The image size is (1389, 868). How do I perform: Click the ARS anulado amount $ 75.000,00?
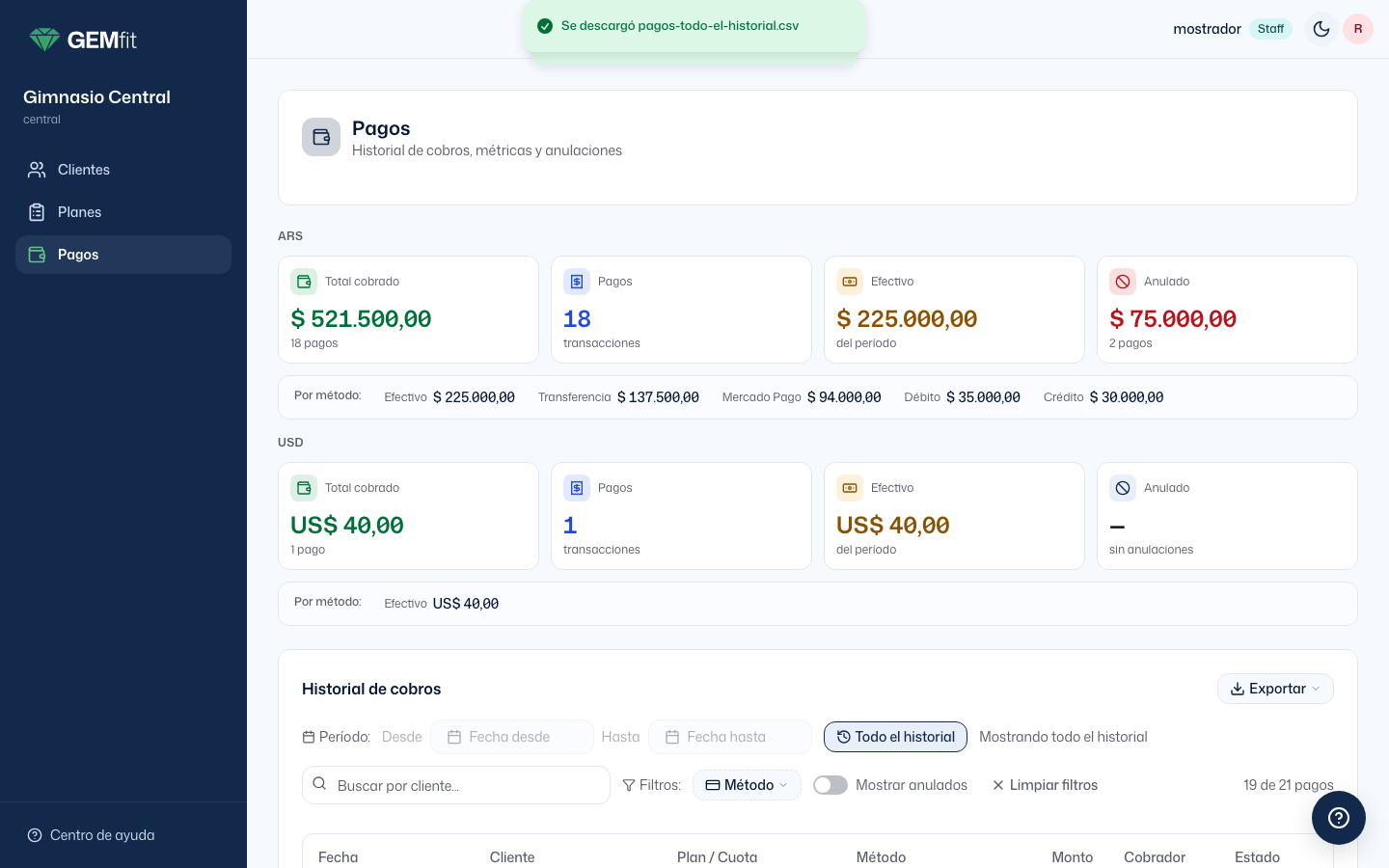click(x=1173, y=319)
